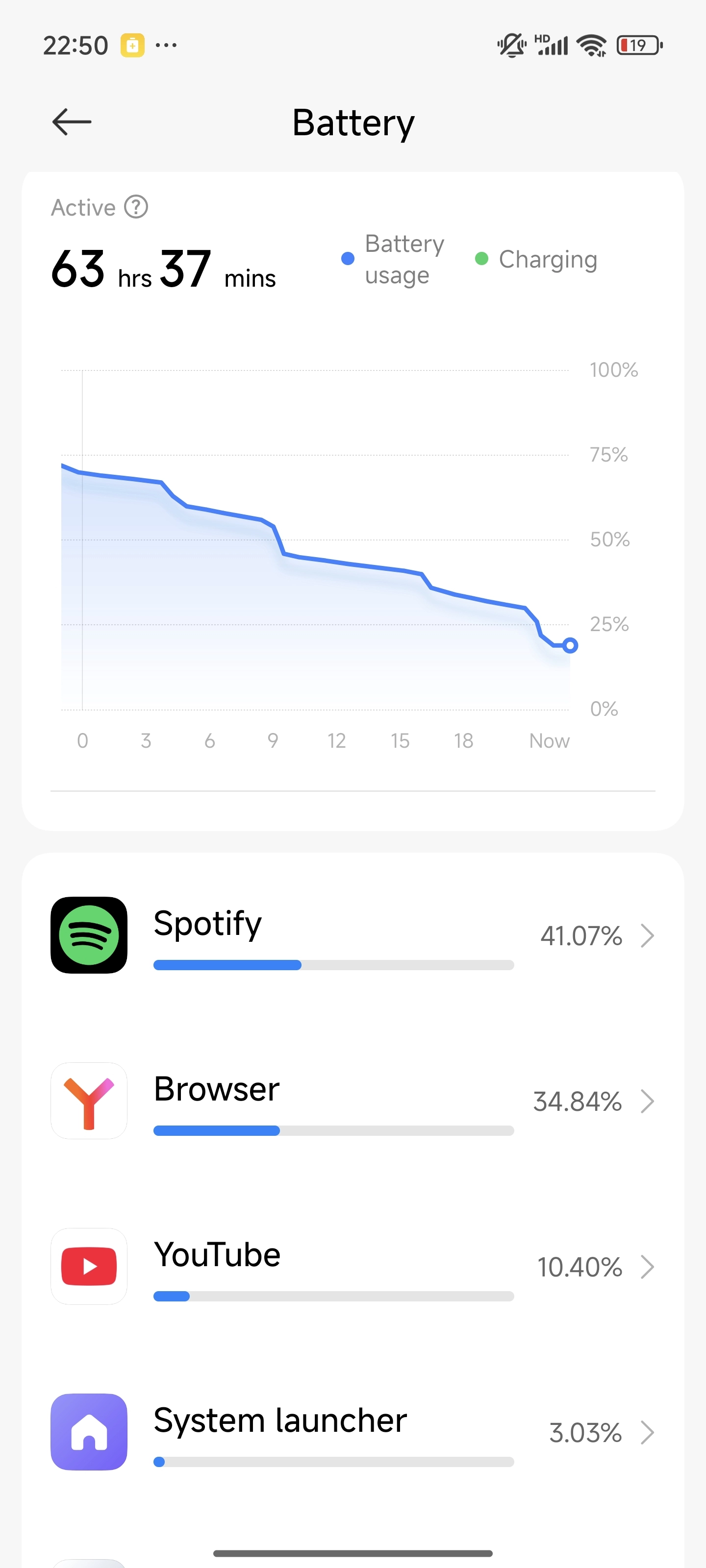Screen dimensions: 706x1568
Task: Open the Spotify app icon
Action: [89, 934]
